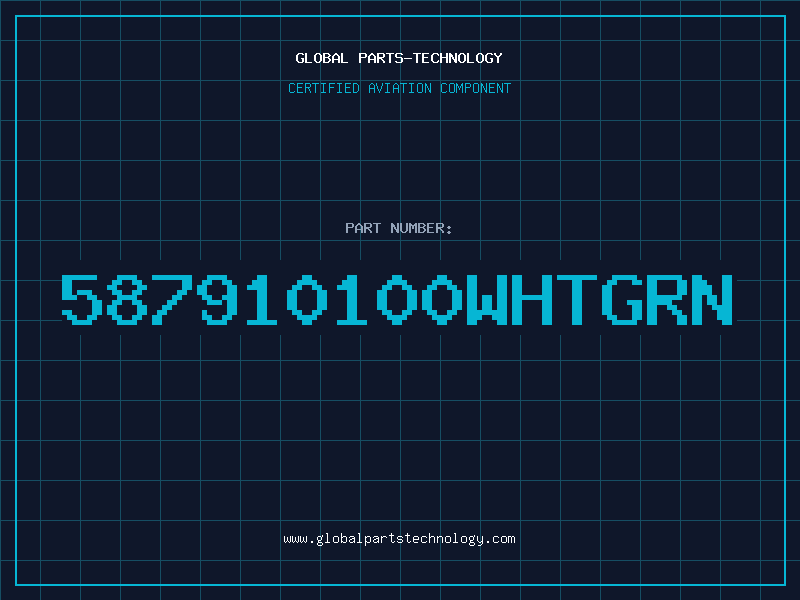The width and height of the screenshot is (800, 600).
Task: Click the PART NUMBER: label
Action: point(399,228)
